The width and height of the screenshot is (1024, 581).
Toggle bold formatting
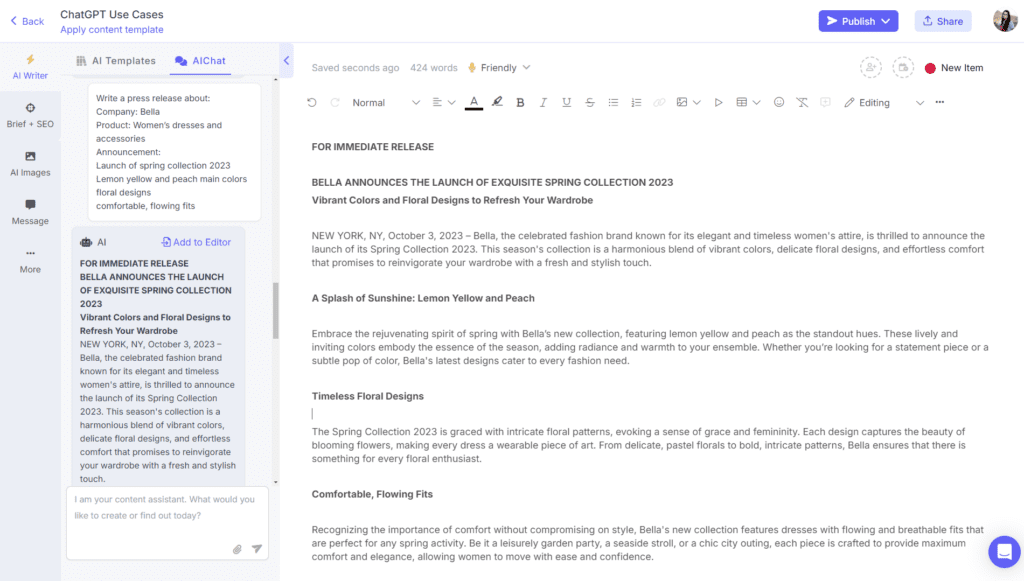(520, 102)
